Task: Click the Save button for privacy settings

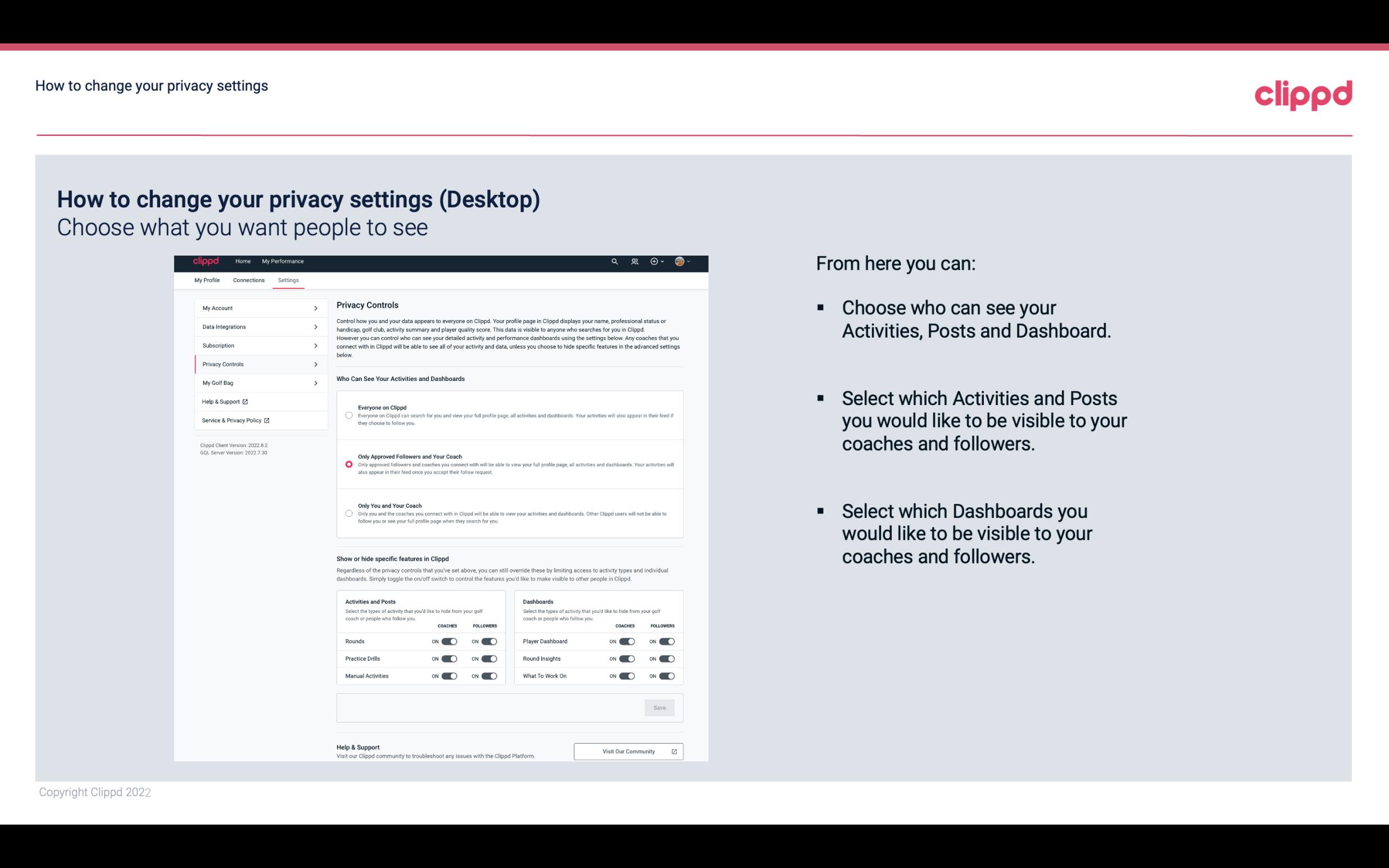Action: tap(660, 708)
